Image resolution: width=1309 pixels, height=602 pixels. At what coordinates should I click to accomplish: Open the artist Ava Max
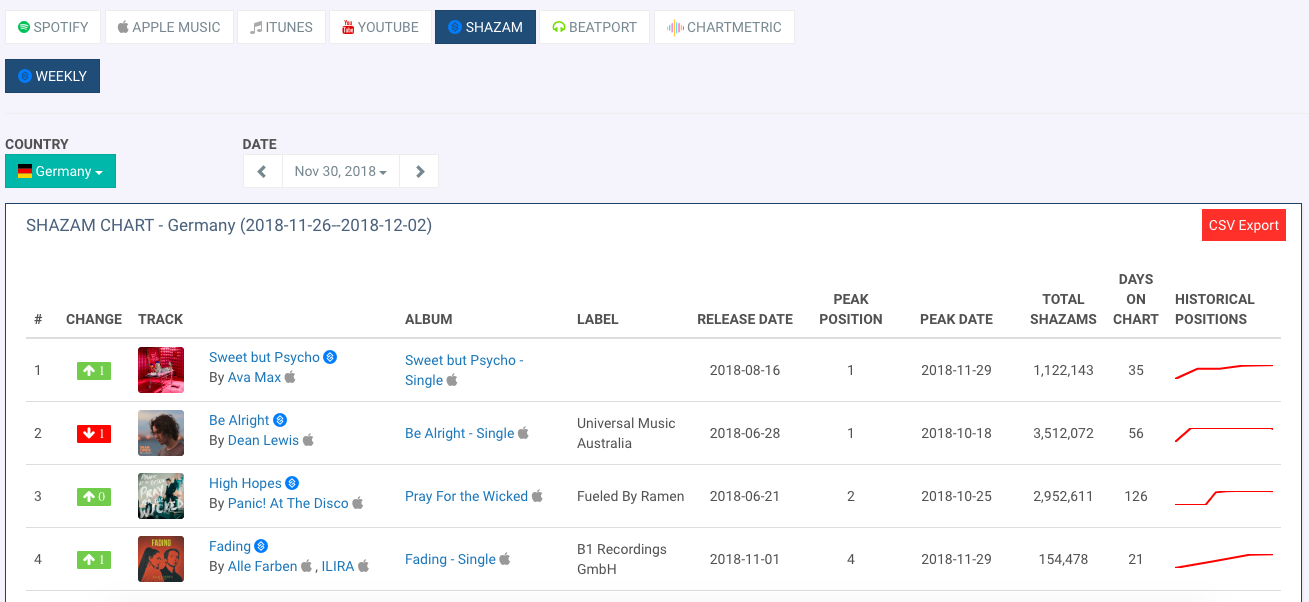[x=254, y=377]
